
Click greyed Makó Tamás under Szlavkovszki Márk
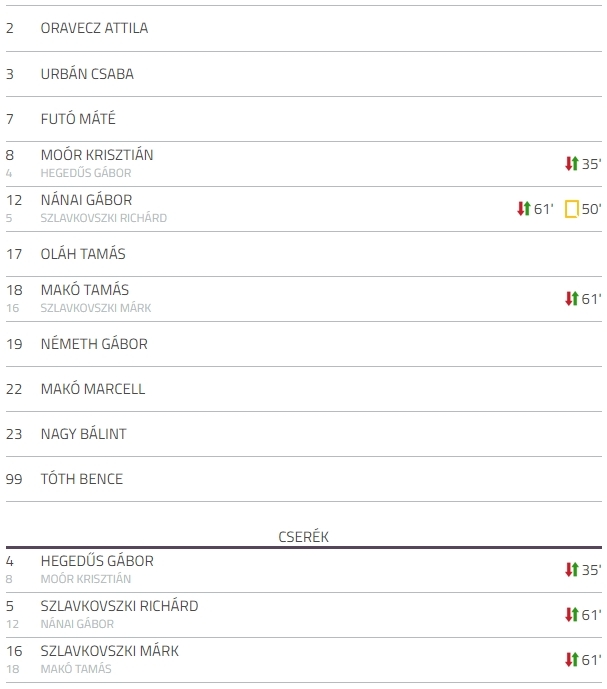coord(76,669)
